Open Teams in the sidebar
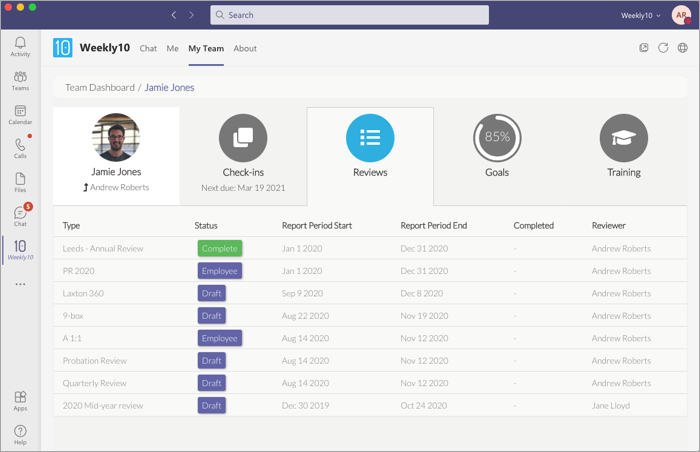The image size is (700, 452). (20, 81)
